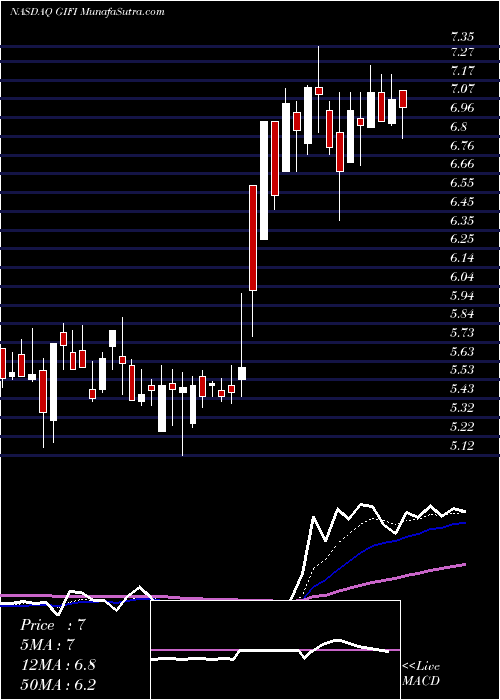This screenshot has width=500, height=700.
Task: Click the 6.55 price axis label
Action: [x=462, y=183]
